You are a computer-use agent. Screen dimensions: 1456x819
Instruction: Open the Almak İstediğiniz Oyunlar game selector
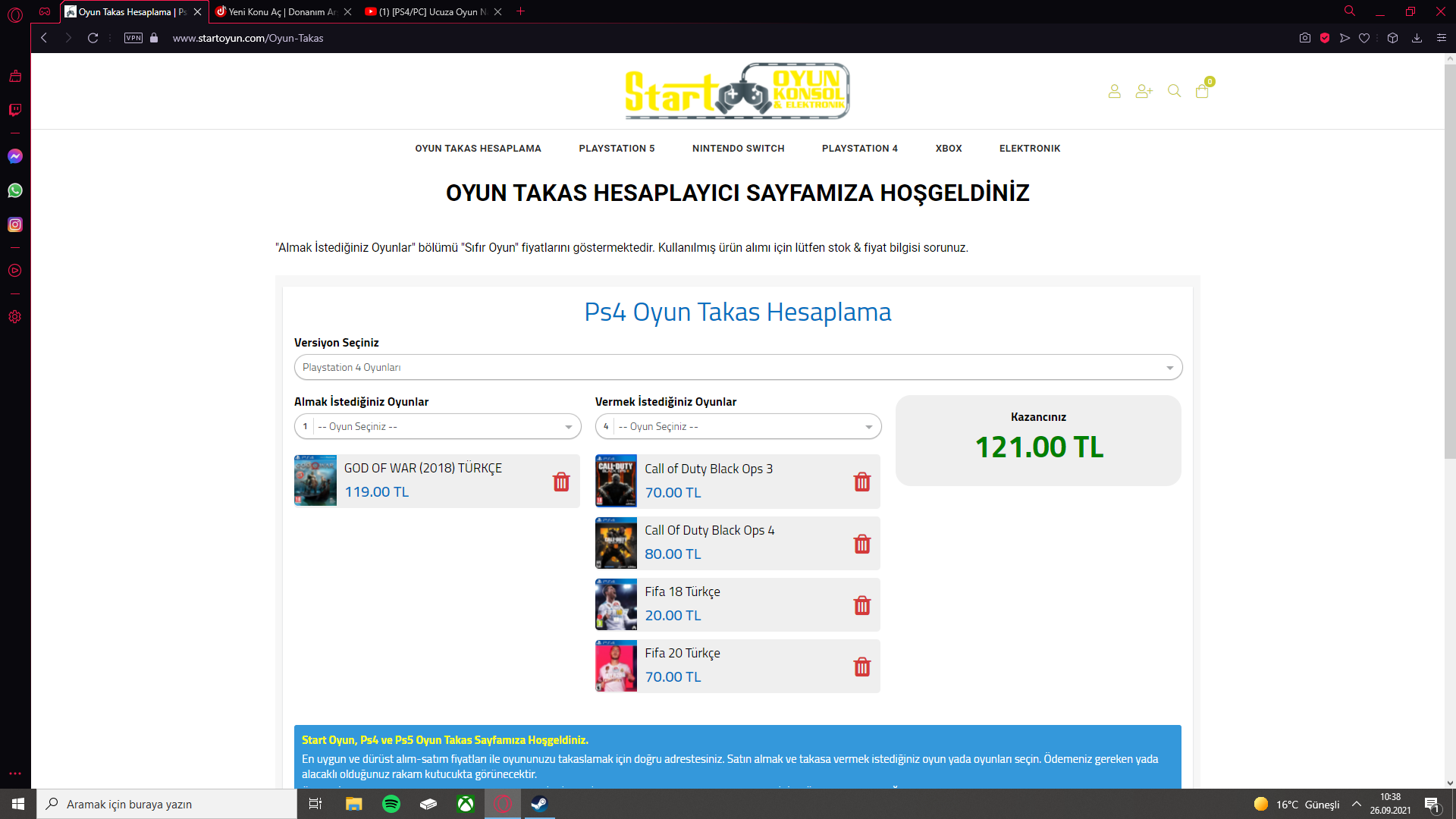(x=438, y=426)
